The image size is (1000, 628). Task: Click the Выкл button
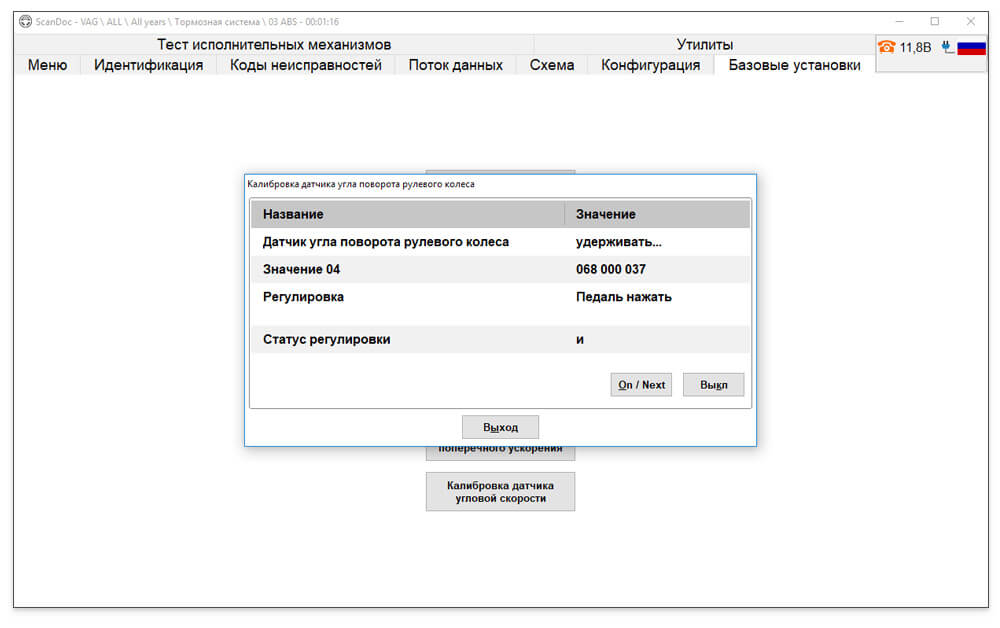713,384
